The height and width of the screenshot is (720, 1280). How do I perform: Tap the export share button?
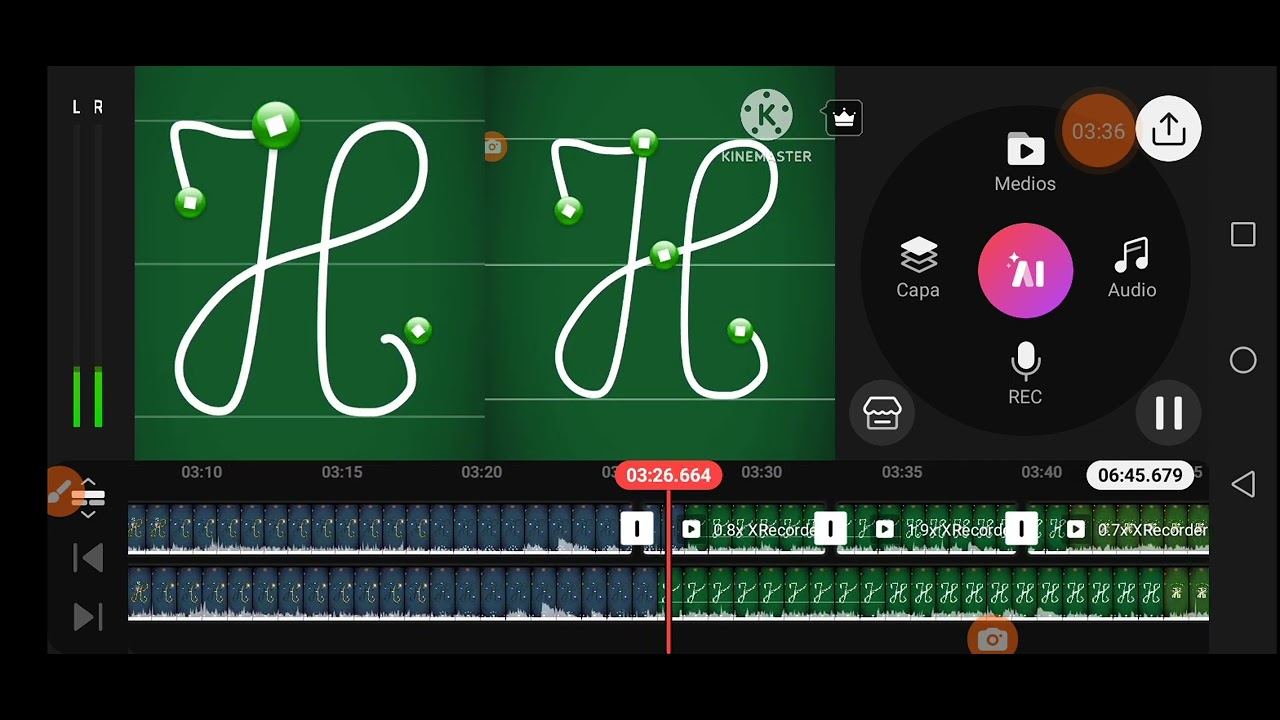(1168, 129)
